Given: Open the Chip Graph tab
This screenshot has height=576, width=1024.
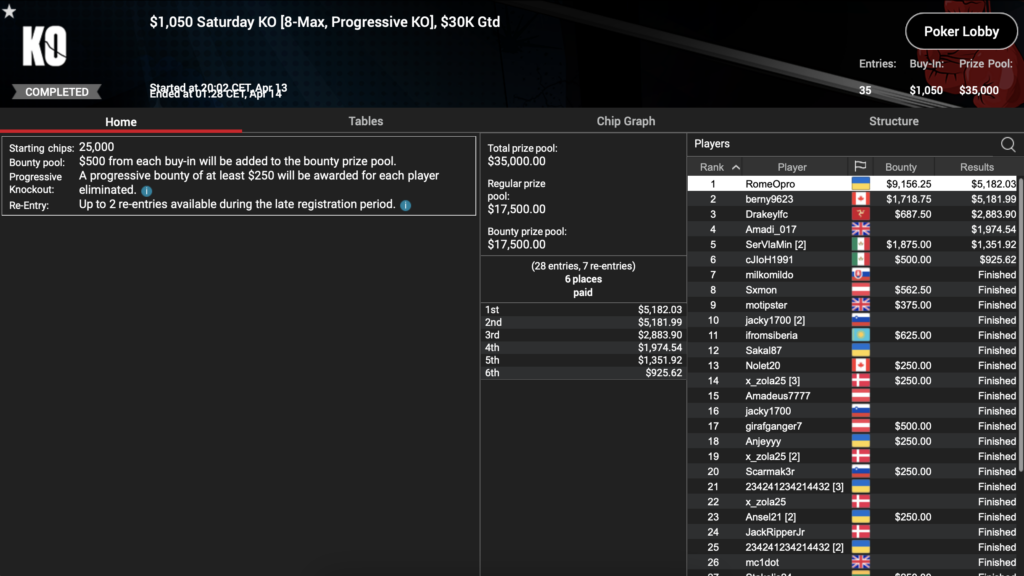Looking at the screenshot, I should tap(625, 121).
